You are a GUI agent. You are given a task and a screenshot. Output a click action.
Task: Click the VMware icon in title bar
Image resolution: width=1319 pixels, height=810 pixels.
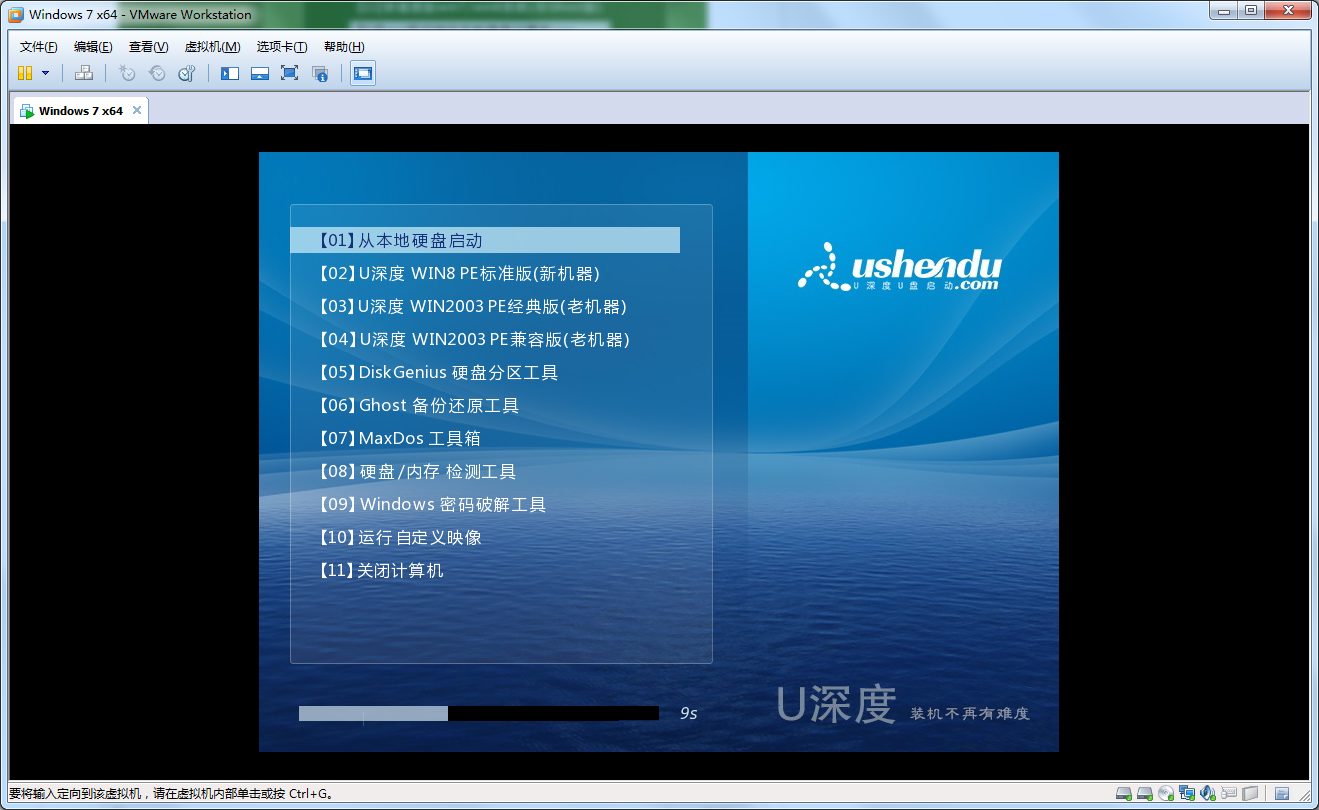pos(16,14)
